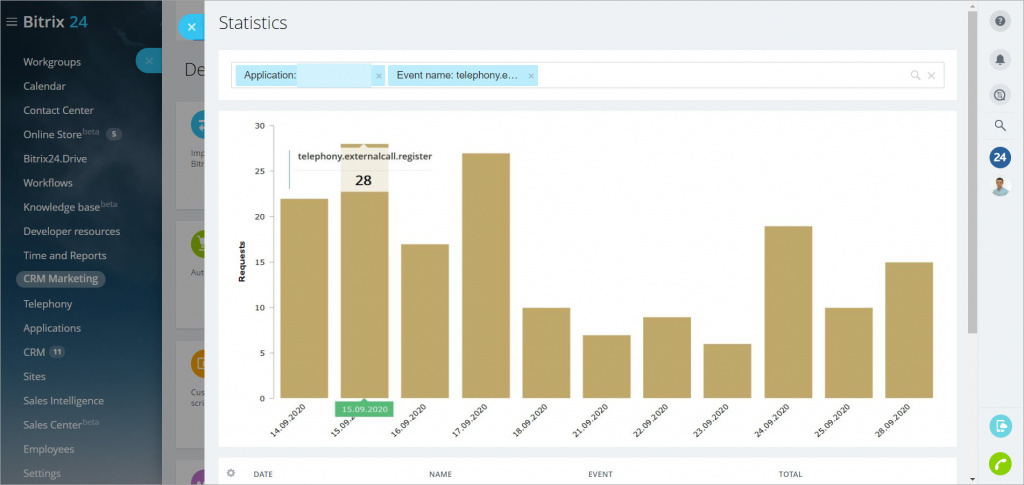Open Workgroups in left menu
This screenshot has width=1024, height=485.
[x=52, y=62]
